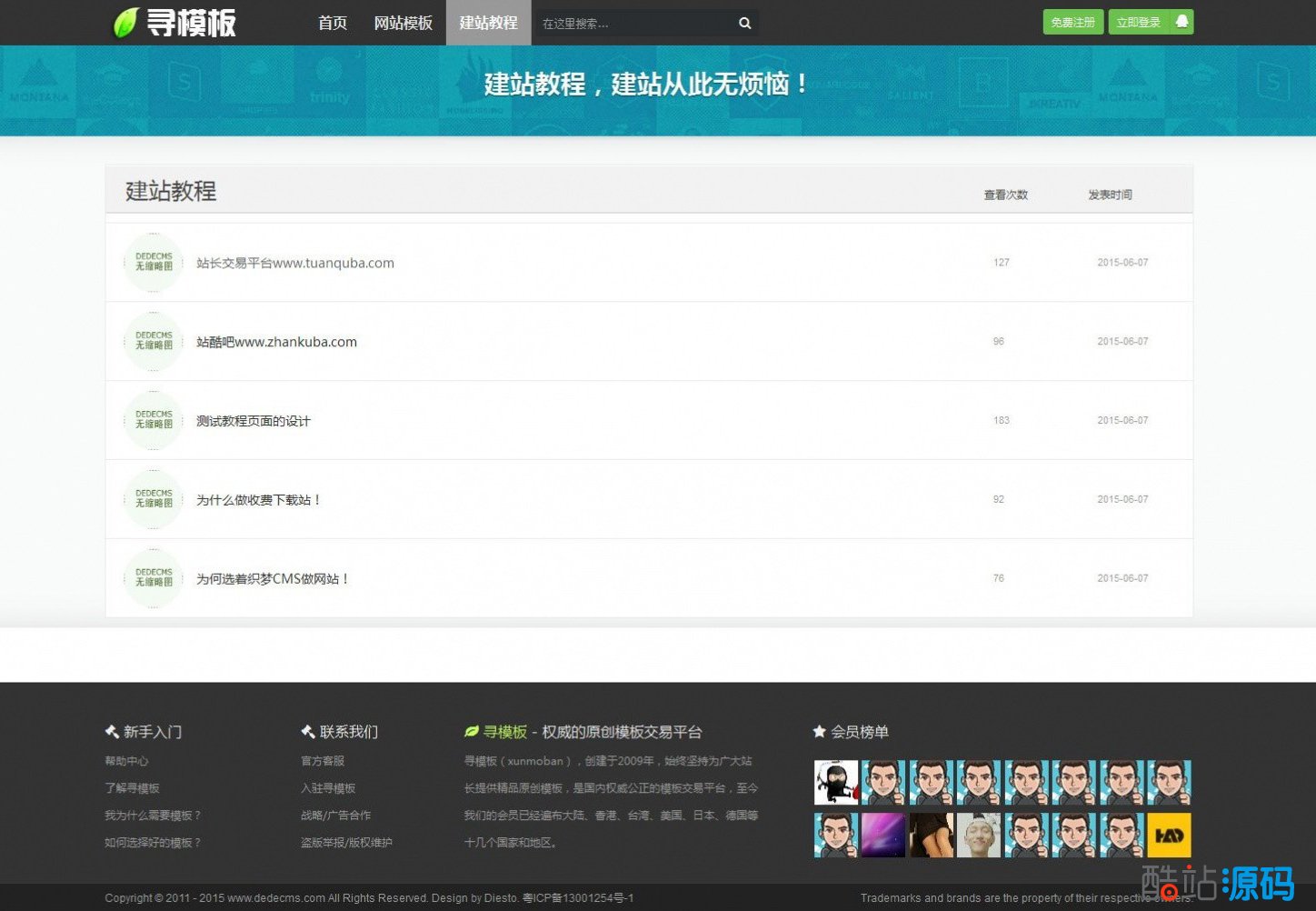Open the 为什么做收费下载站 article
1316x911 pixels.
point(259,500)
